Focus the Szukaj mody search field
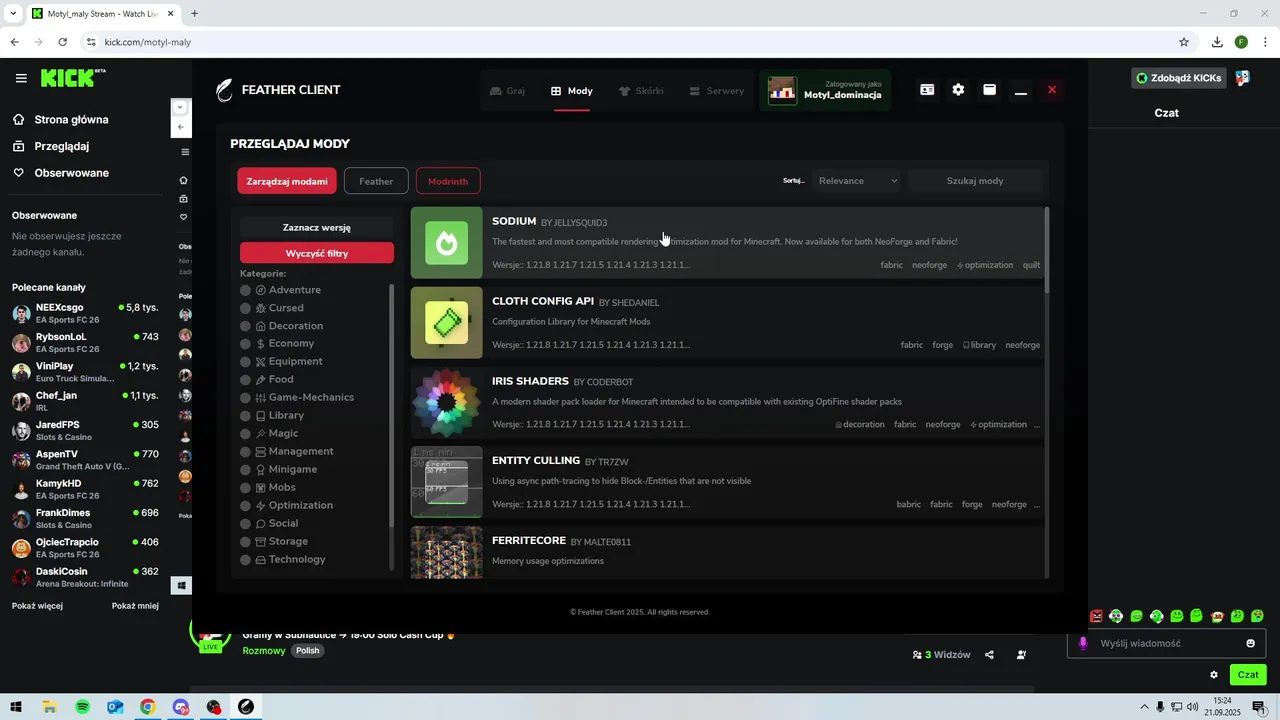Screen dimensions: 1280x720 click(975, 181)
